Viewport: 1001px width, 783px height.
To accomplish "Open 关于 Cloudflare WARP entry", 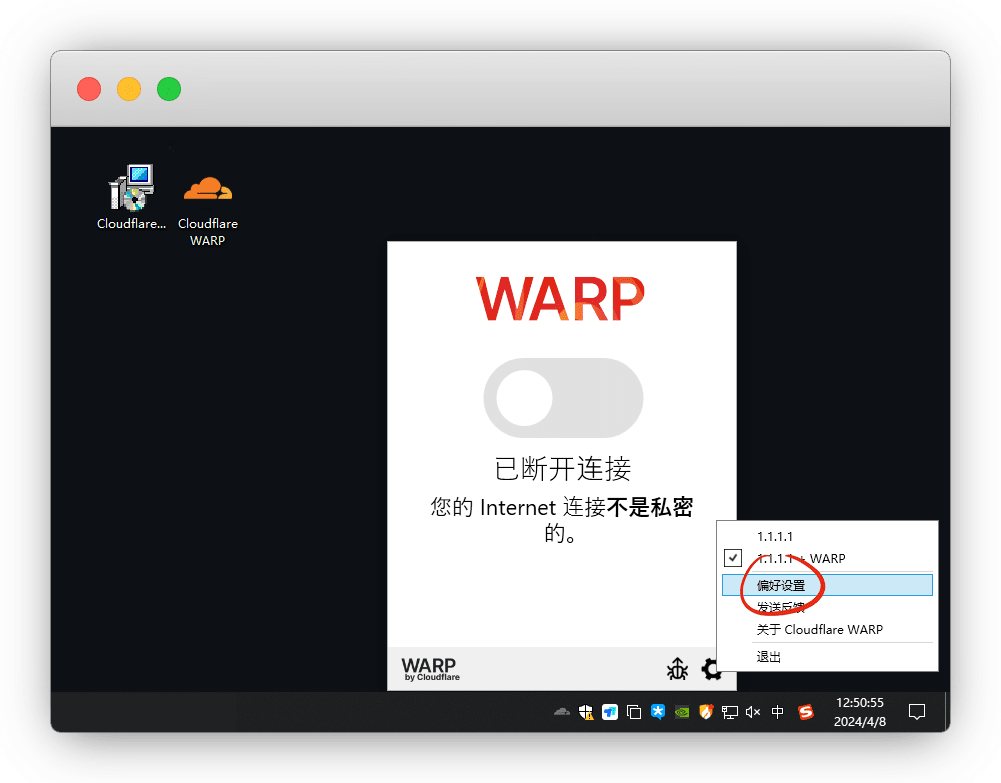I will point(819,630).
